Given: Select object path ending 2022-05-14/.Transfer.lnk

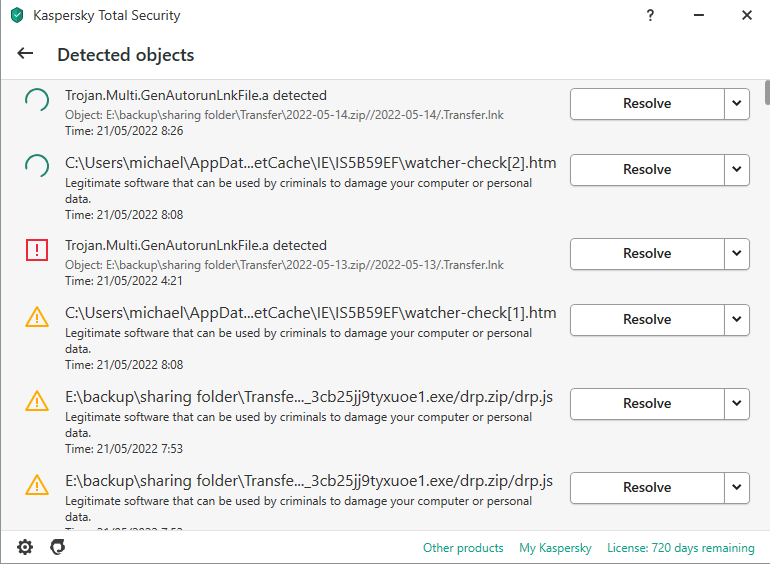Looking at the screenshot, I should click(x=284, y=115).
